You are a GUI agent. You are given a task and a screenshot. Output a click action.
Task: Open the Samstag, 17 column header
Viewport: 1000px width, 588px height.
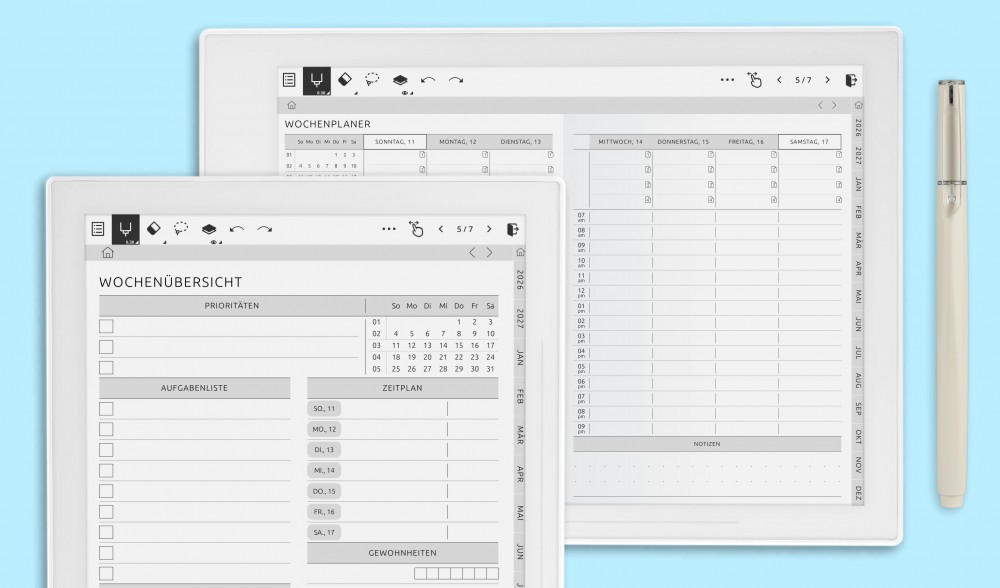(x=809, y=142)
